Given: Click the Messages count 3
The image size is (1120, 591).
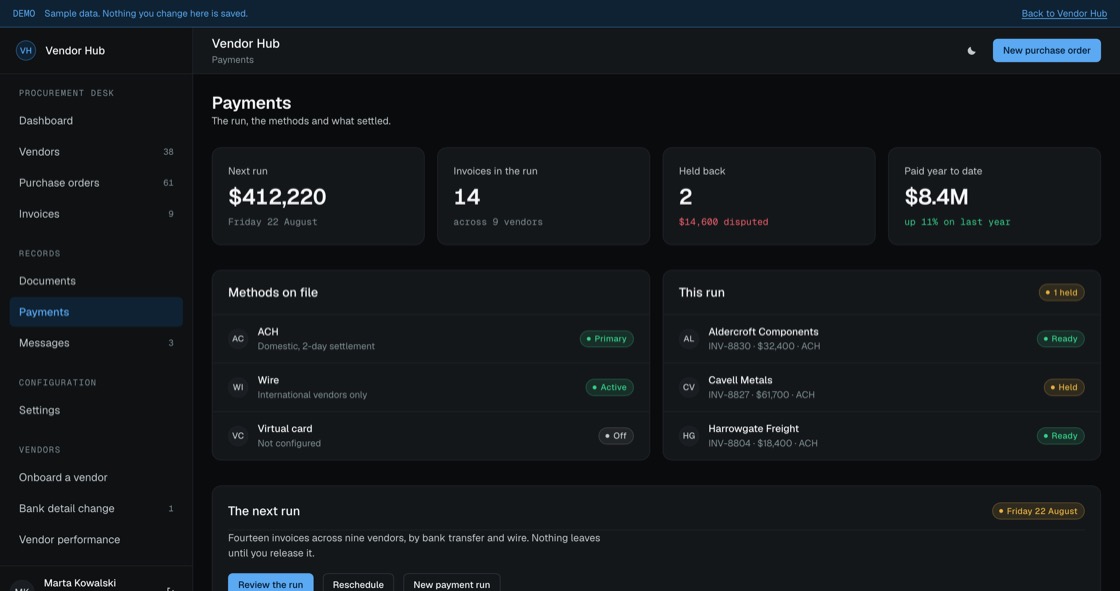Looking at the screenshot, I should (171, 343).
